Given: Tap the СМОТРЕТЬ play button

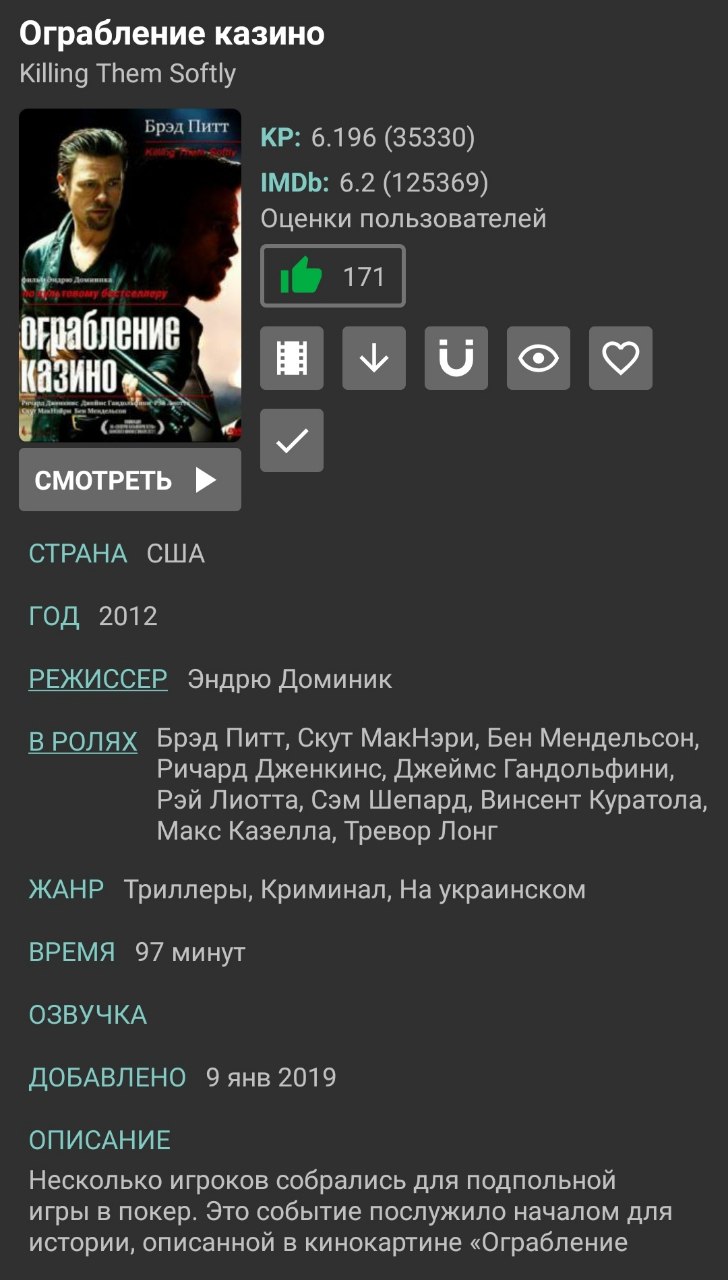Looking at the screenshot, I should click(130, 480).
